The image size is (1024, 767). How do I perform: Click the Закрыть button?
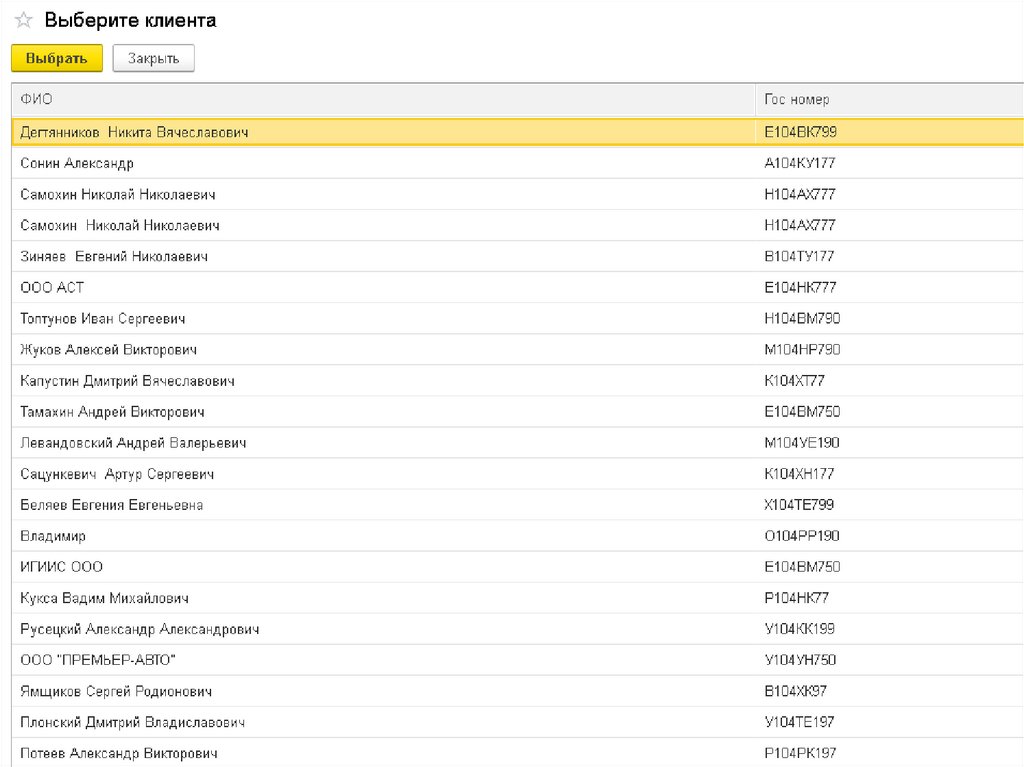153,59
